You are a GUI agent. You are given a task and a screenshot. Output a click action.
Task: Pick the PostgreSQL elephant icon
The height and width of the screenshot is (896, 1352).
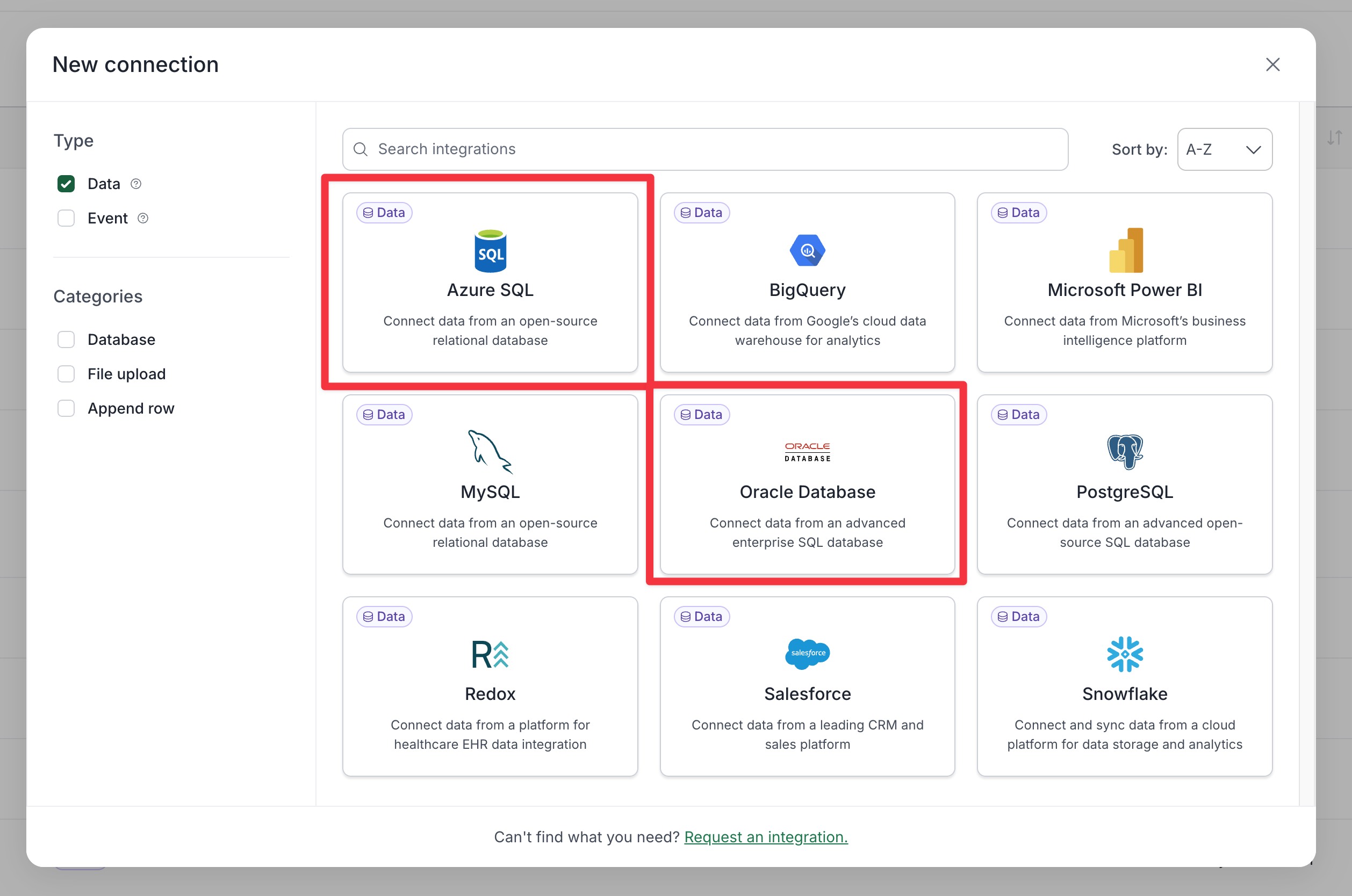[1125, 451]
